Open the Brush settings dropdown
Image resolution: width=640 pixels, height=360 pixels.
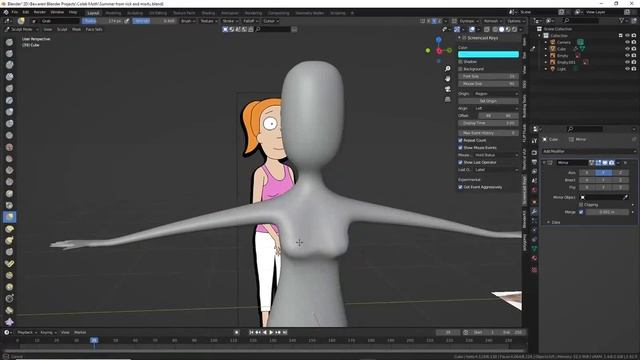pyautogui.click(x=188, y=21)
